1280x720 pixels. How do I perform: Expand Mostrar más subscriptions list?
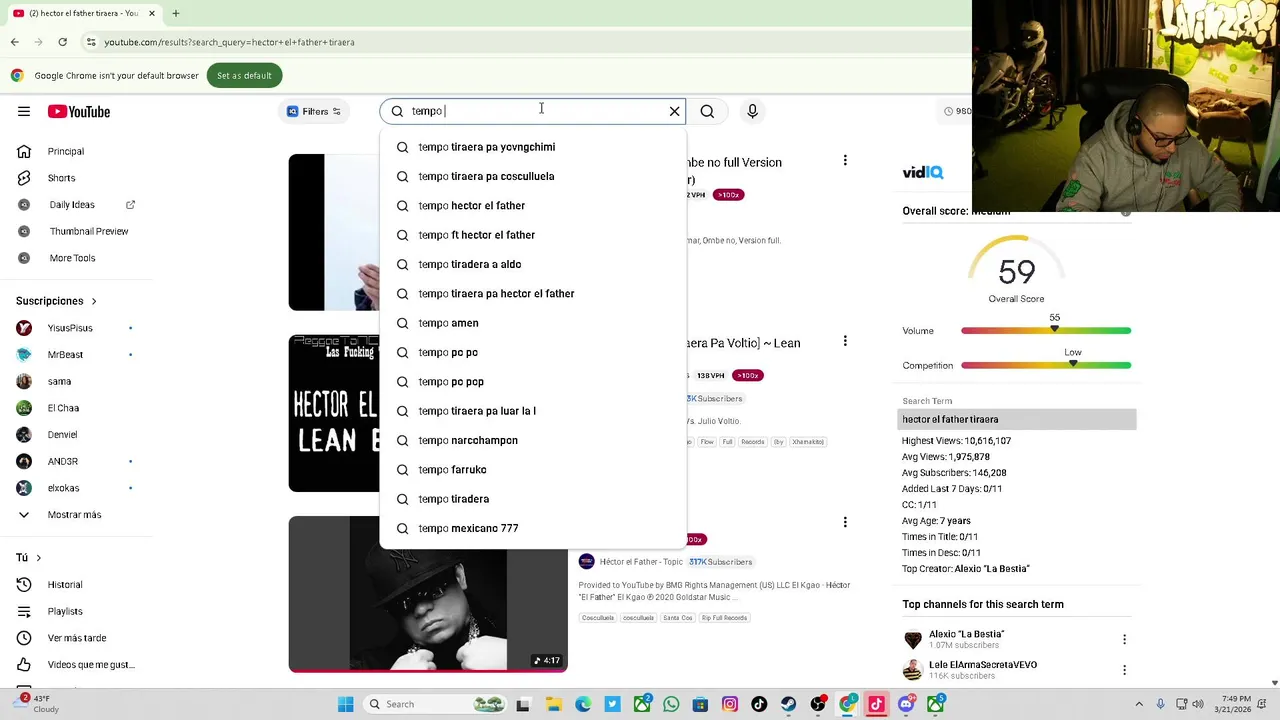click(x=75, y=515)
